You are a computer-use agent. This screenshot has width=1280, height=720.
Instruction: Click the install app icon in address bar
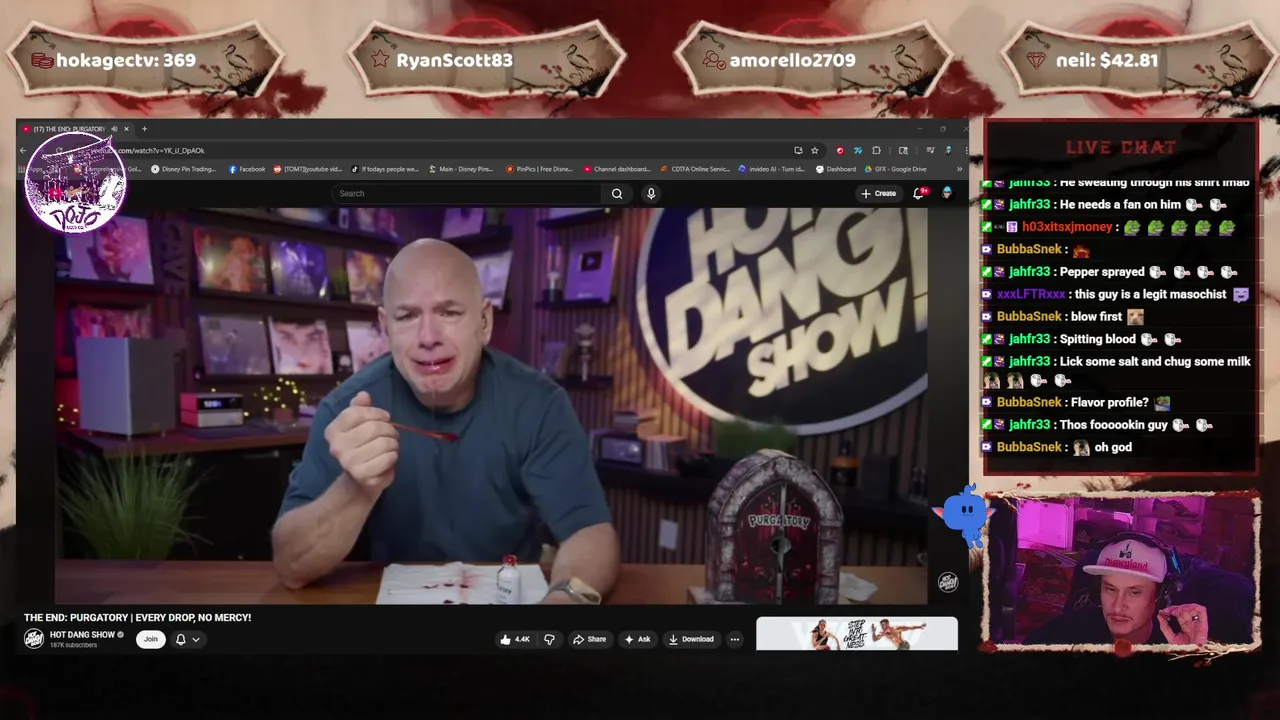tap(798, 150)
